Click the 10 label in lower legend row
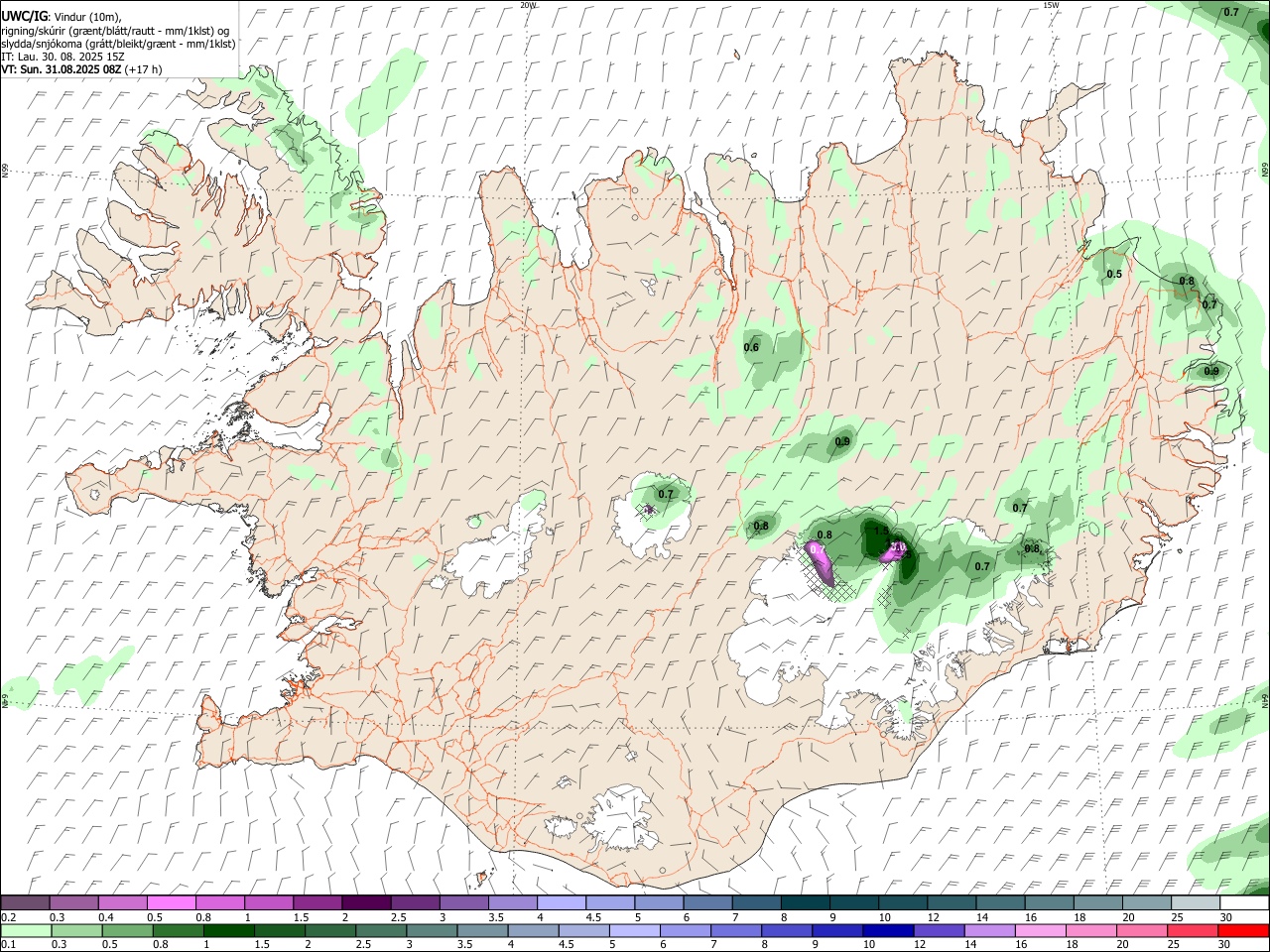The width and height of the screenshot is (1270, 952). tap(868, 945)
